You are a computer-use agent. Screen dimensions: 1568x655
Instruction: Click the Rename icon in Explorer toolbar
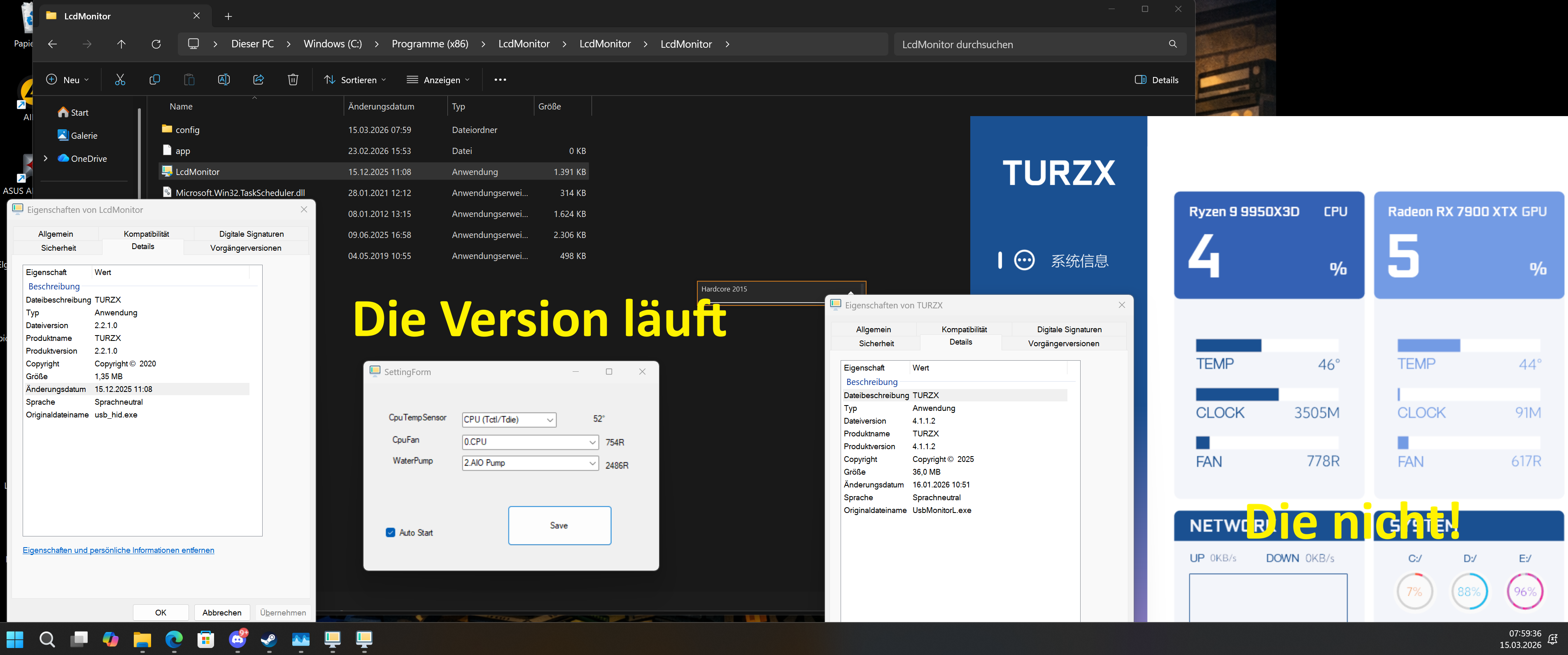coord(224,80)
